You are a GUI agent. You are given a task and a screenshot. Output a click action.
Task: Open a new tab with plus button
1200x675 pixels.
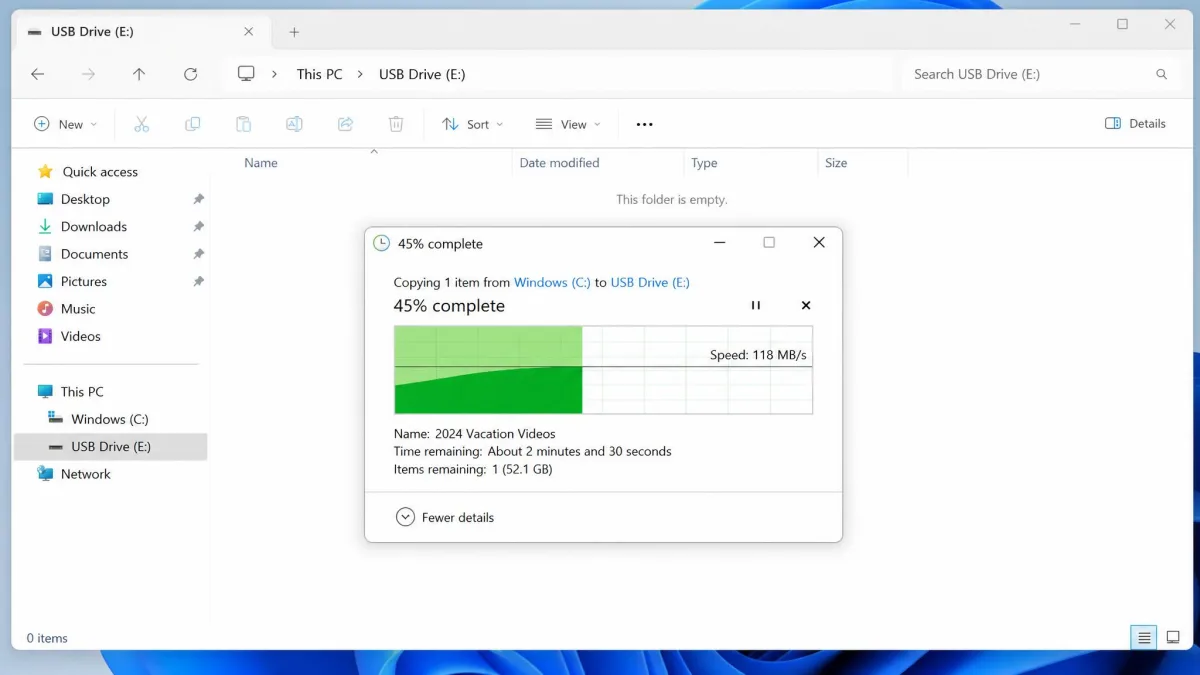pos(294,32)
